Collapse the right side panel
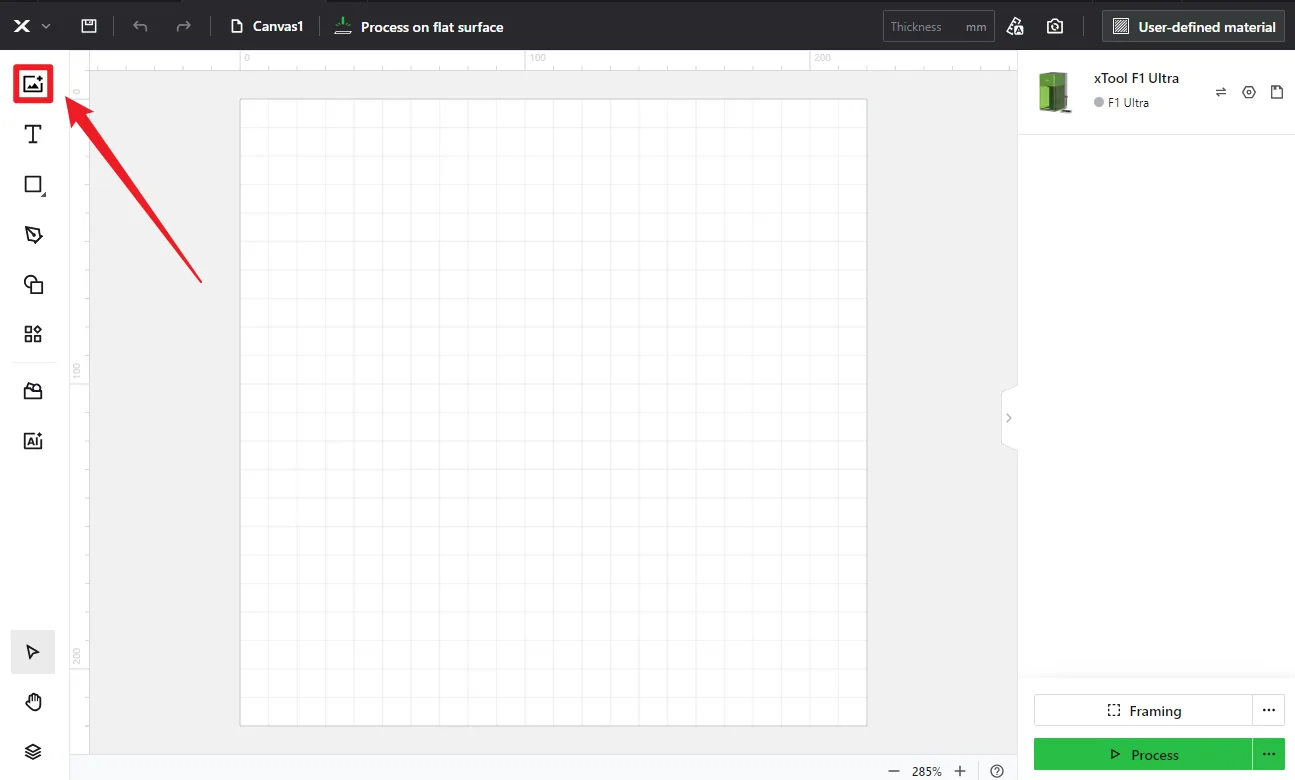Image resolution: width=1295 pixels, height=780 pixels. click(1009, 417)
